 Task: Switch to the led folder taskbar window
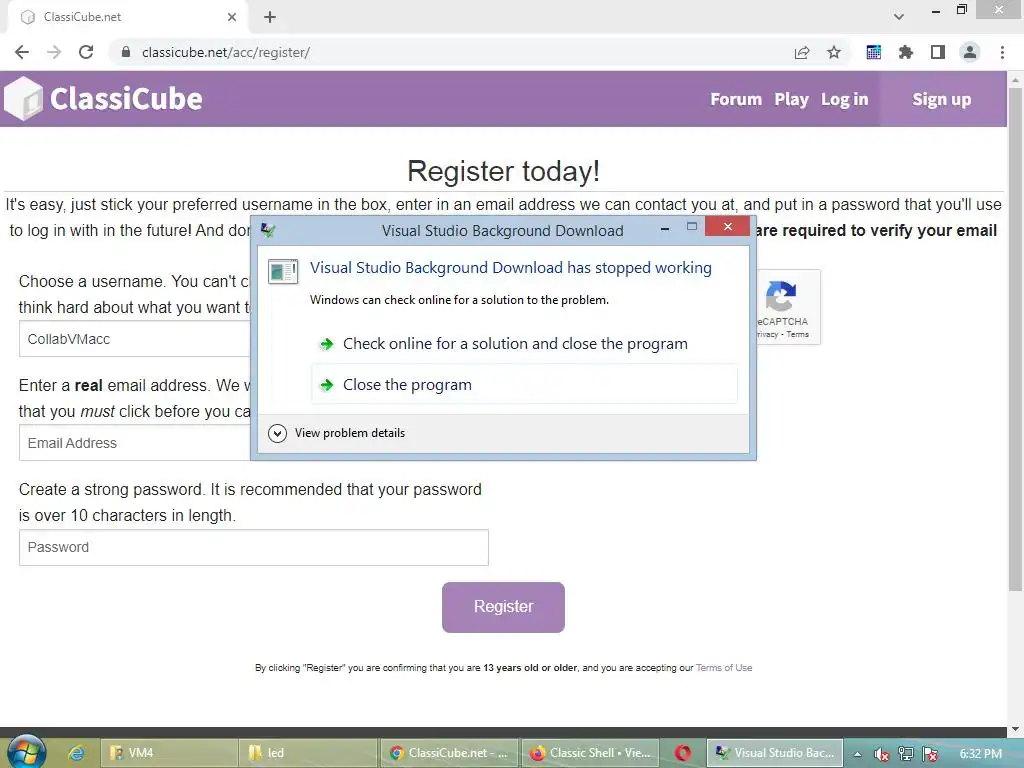tap(308, 753)
